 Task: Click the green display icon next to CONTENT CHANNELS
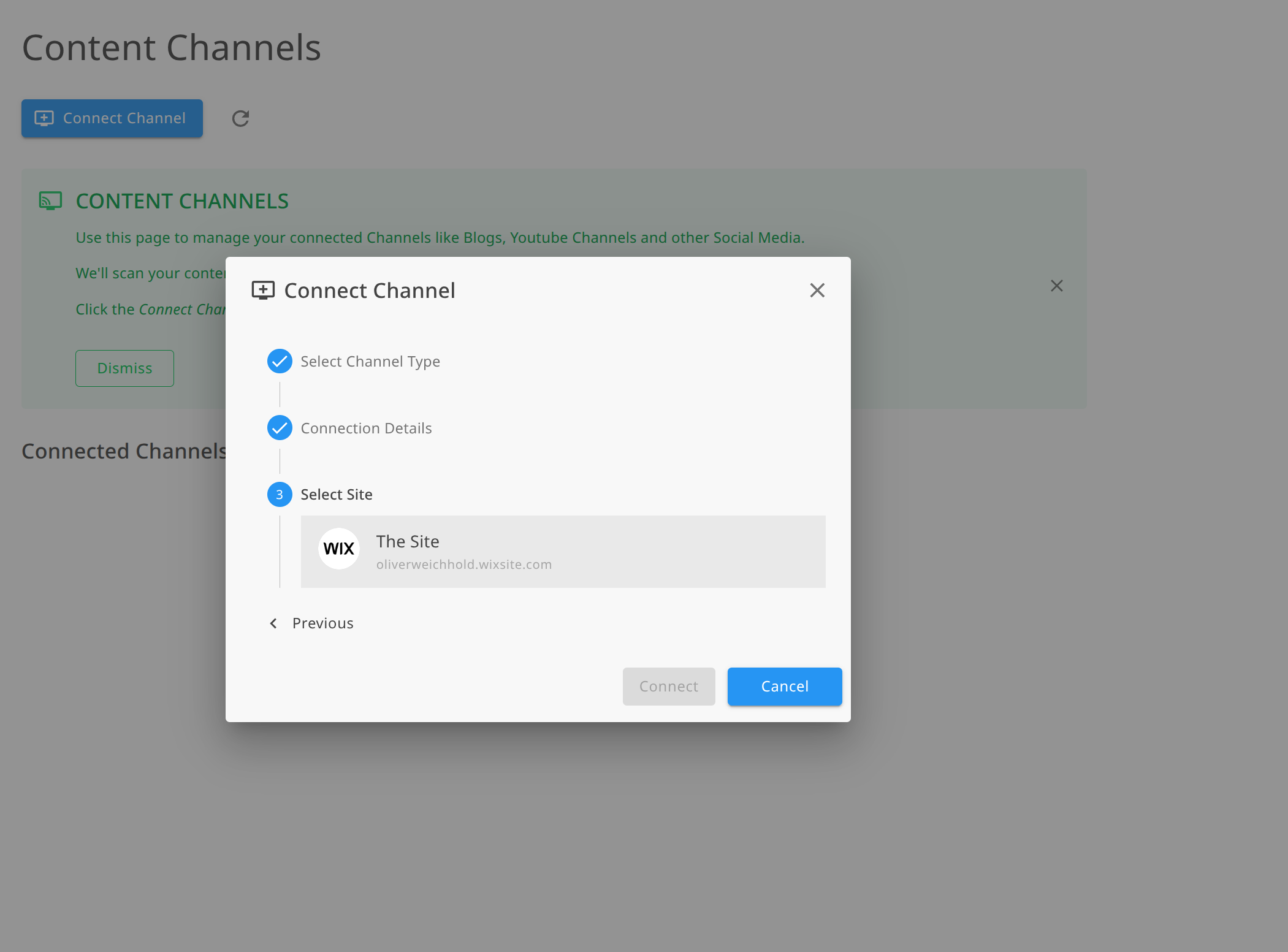click(51, 200)
